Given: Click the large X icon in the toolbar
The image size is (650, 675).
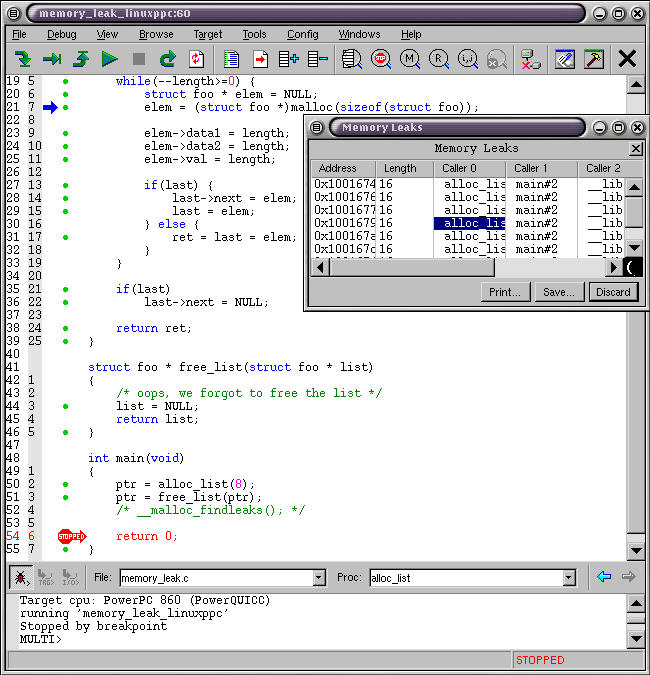Looking at the screenshot, I should (627, 59).
